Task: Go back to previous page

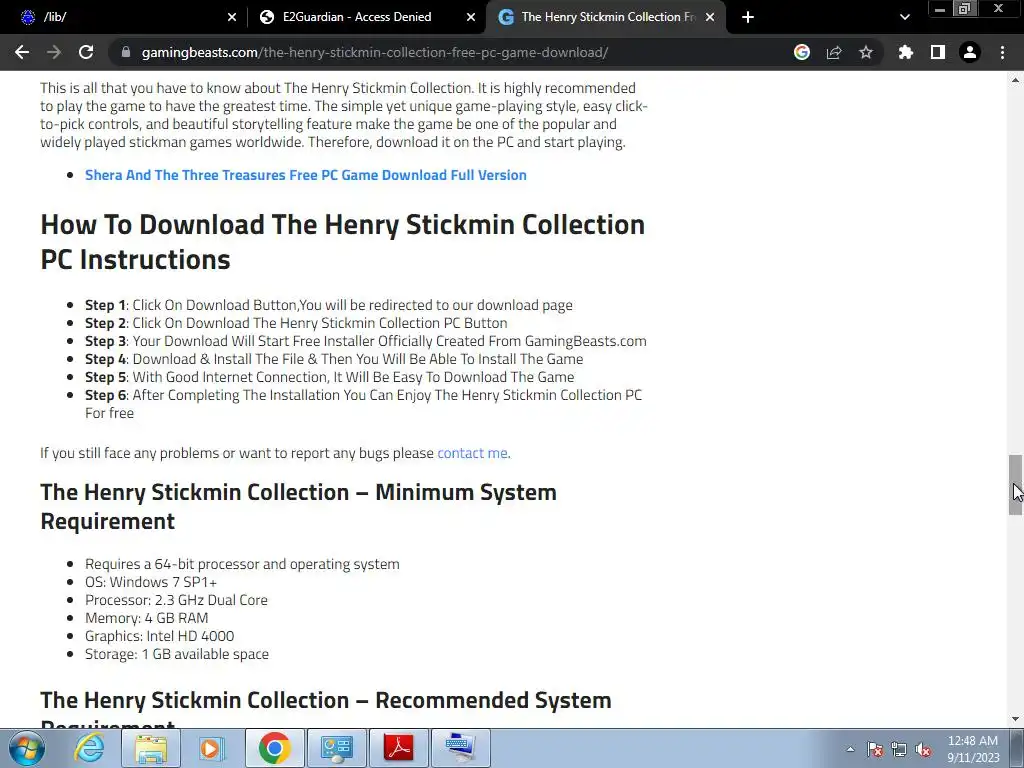Action: 22,52
